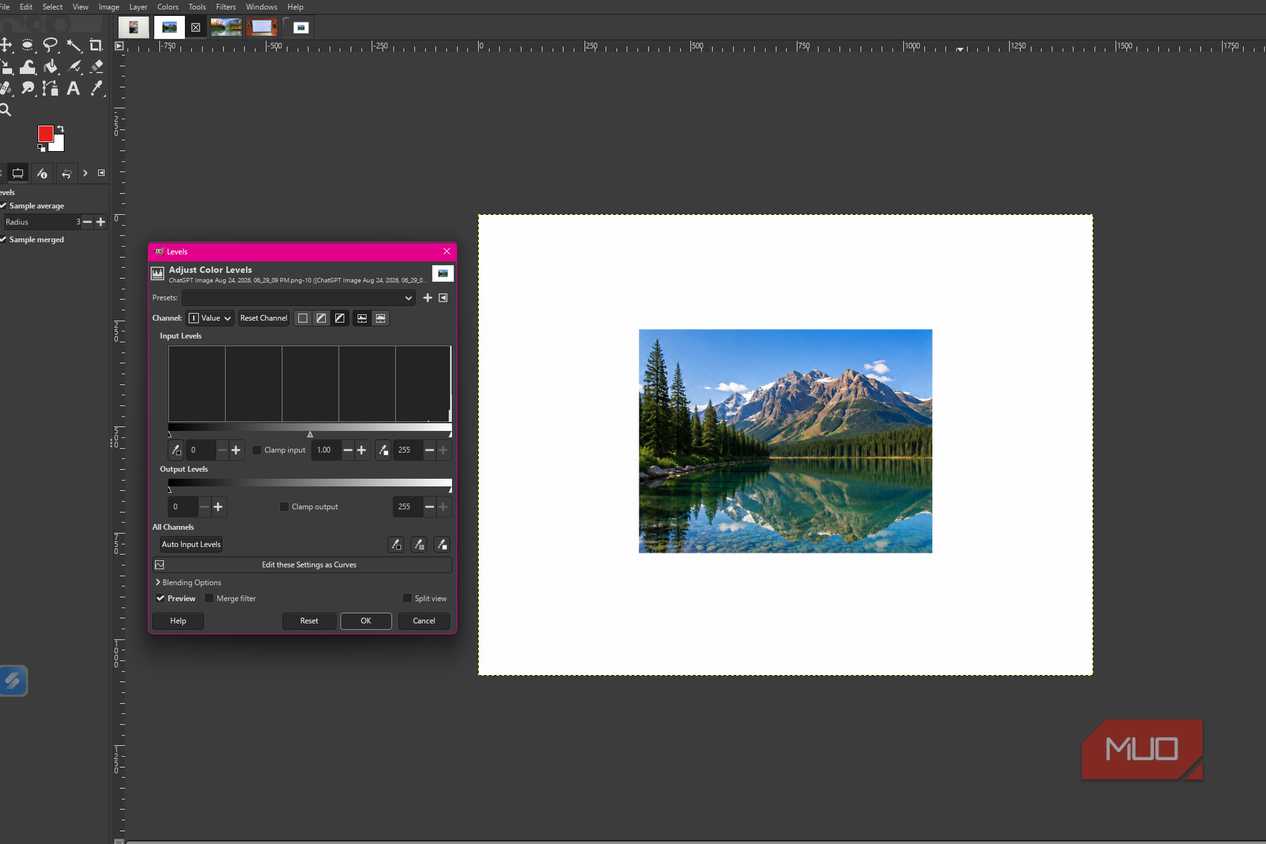
Task: Click the gamma 1.00 input field
Action: point(325,450)
